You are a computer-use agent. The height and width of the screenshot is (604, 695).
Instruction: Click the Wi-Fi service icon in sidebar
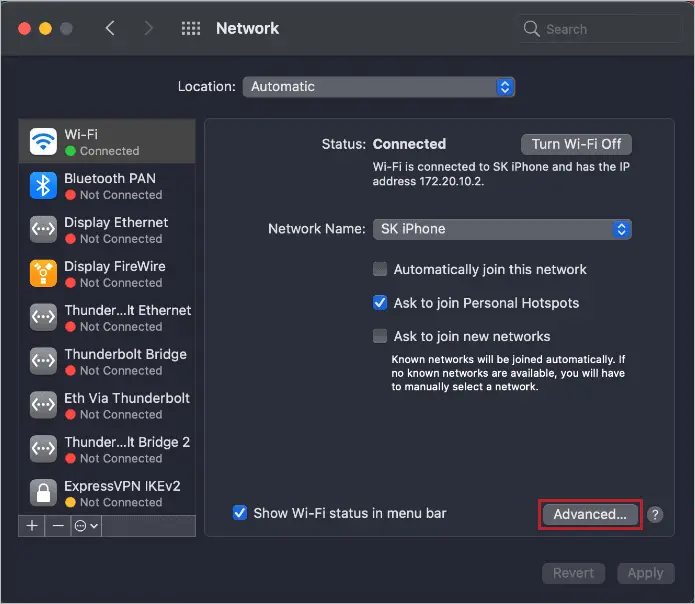pyautogui.click(x=43, y=142)
